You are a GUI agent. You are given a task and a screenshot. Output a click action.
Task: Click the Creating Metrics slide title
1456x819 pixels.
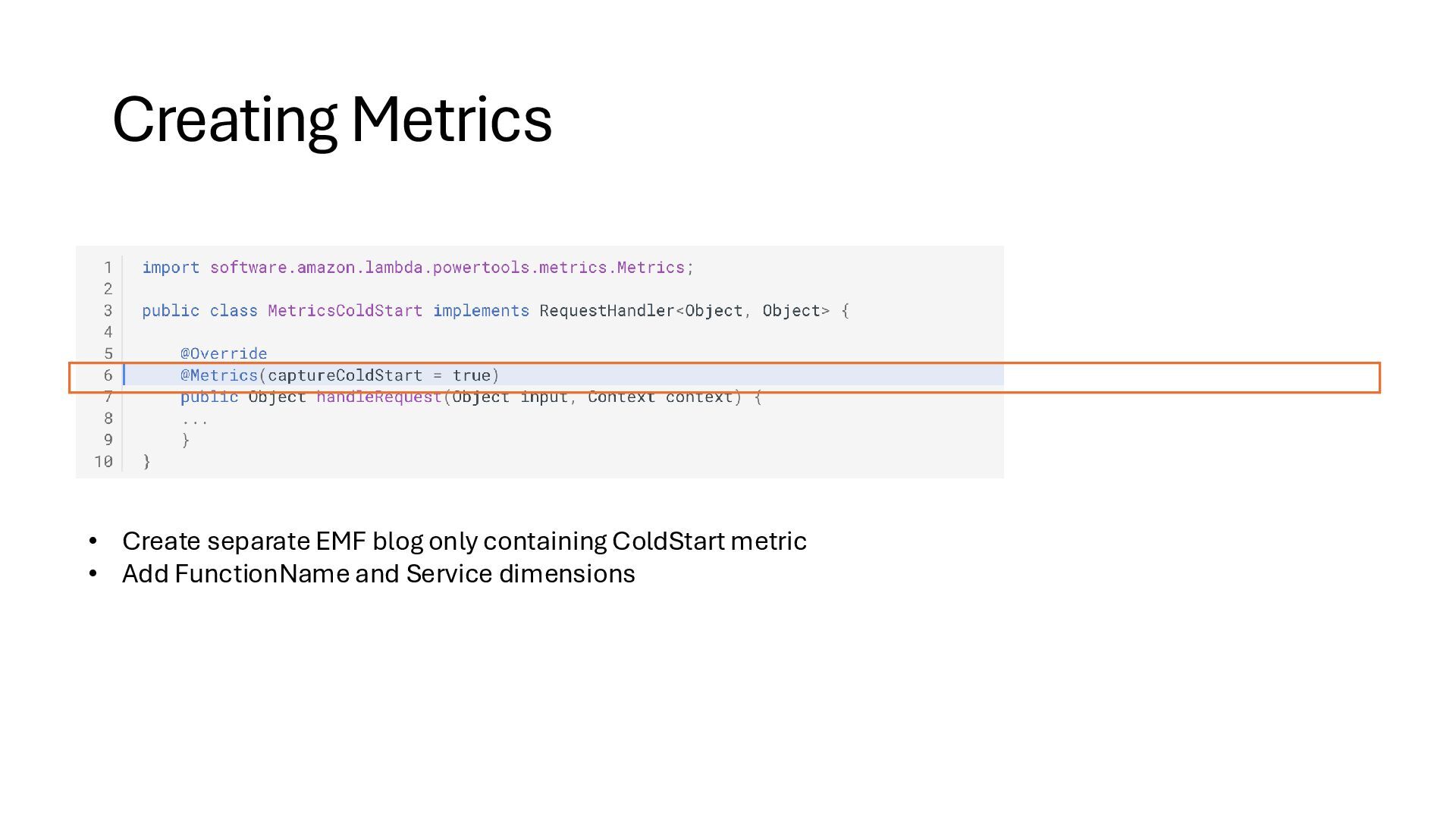[332, 120]
